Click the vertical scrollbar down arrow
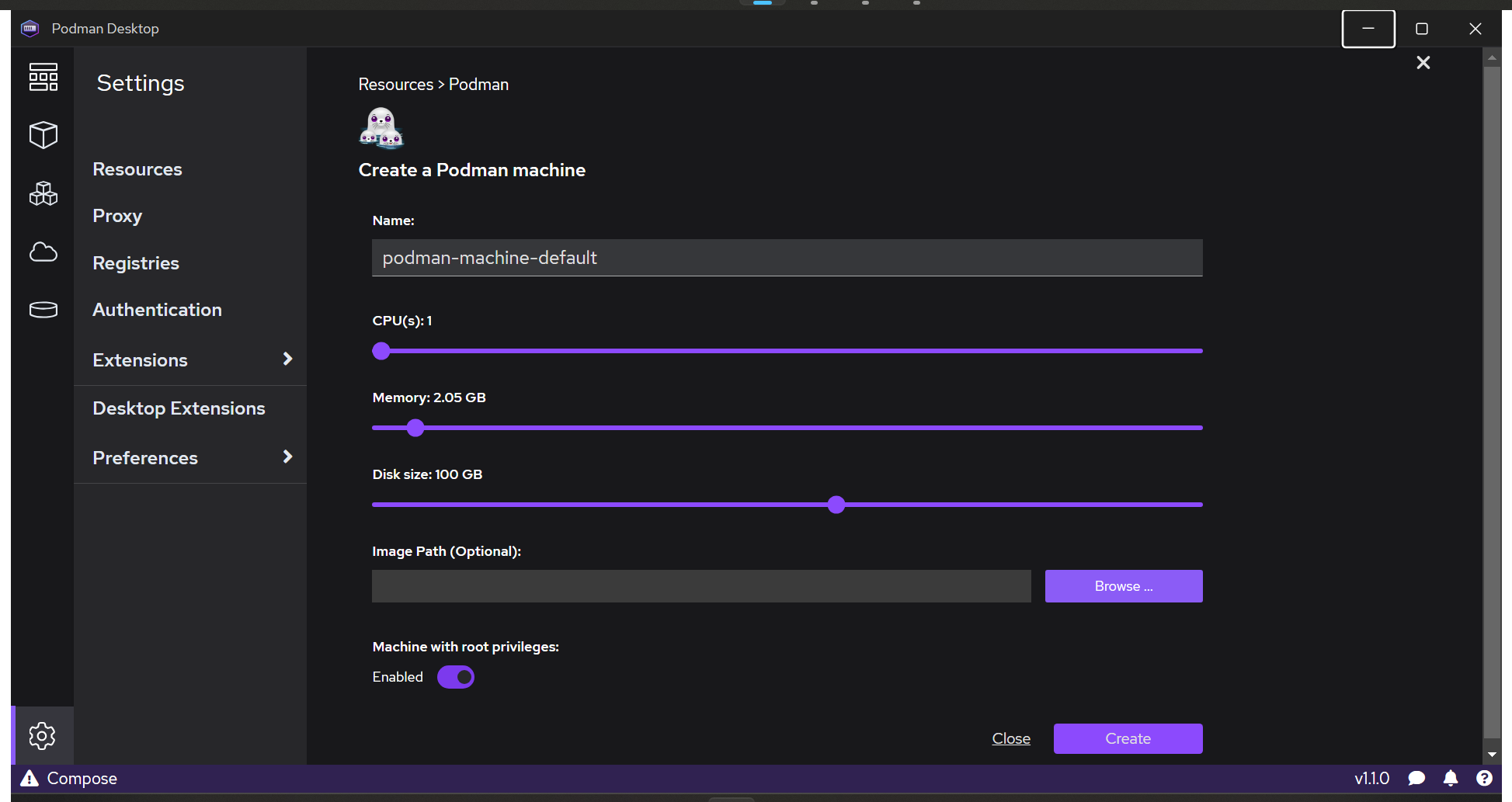 pyautogui.click(x=1492, y=755)
